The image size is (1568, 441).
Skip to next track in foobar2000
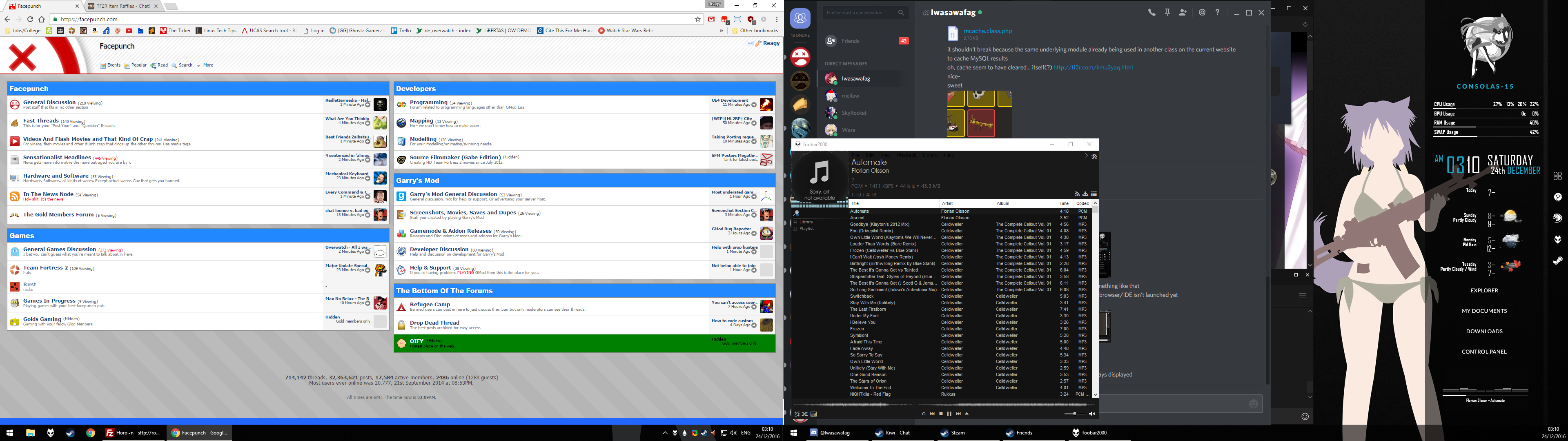tap(958, 414)
